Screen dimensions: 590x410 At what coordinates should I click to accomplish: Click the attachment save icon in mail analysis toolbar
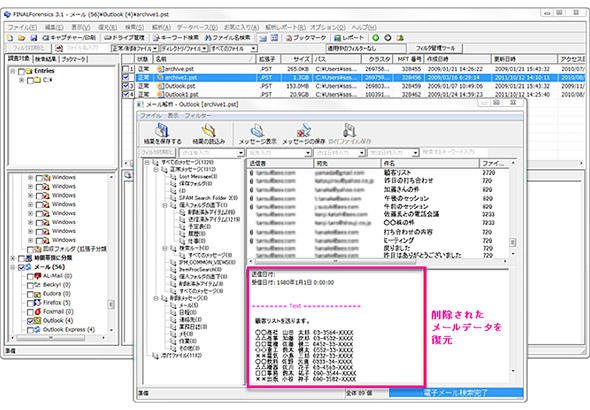pyautogui.click(x=350, y=131)
